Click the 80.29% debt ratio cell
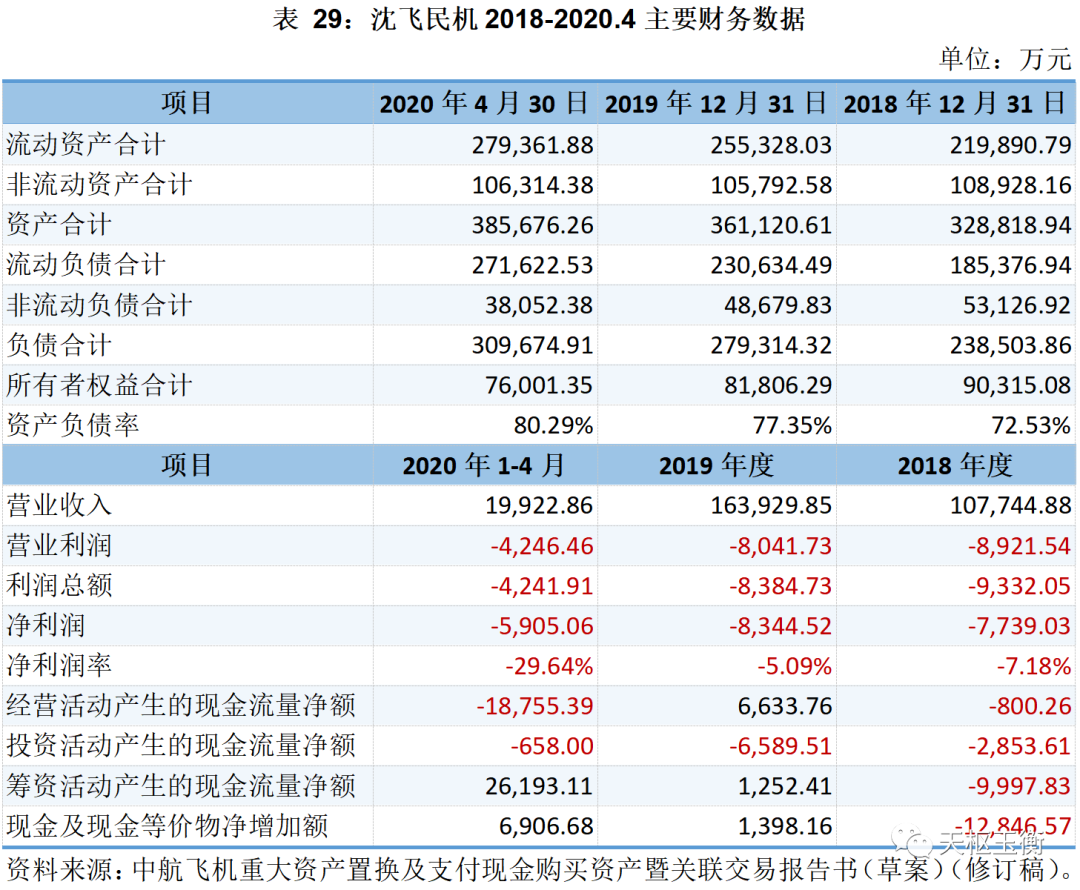The width and height of the screenshot is (1080, 890). (x=553, y=425)
